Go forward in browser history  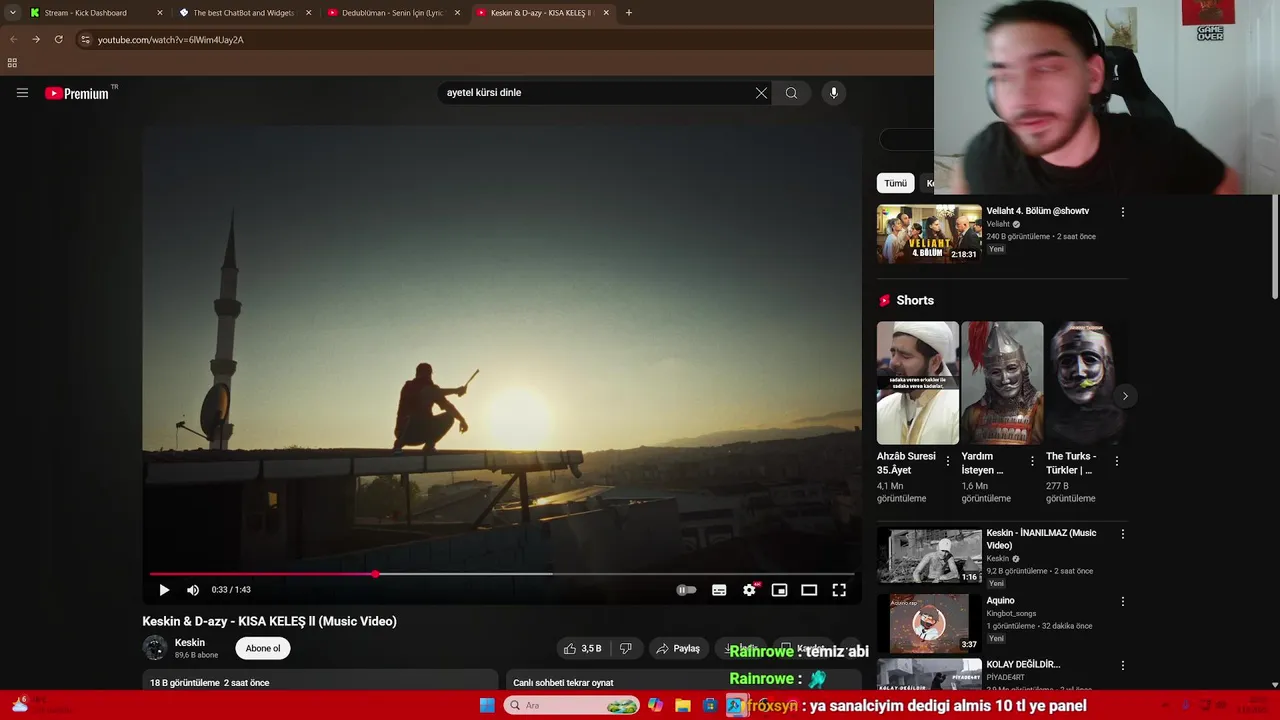[x=36, y=40]
